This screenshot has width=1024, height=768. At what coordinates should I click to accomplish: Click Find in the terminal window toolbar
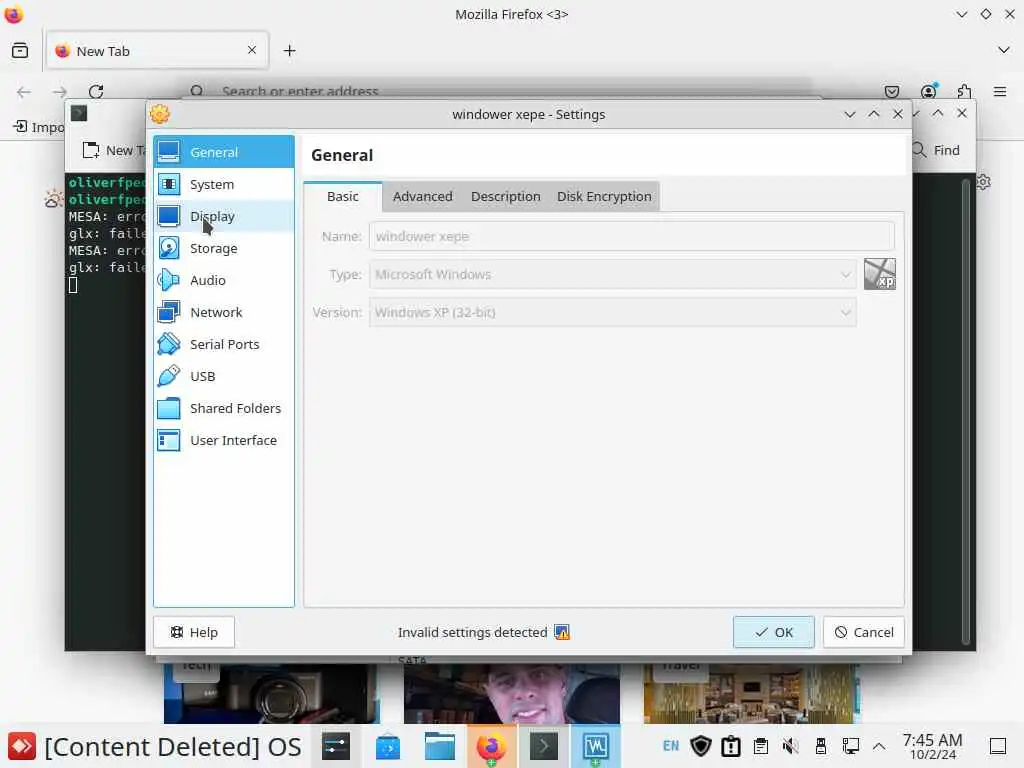click(936, 150)
